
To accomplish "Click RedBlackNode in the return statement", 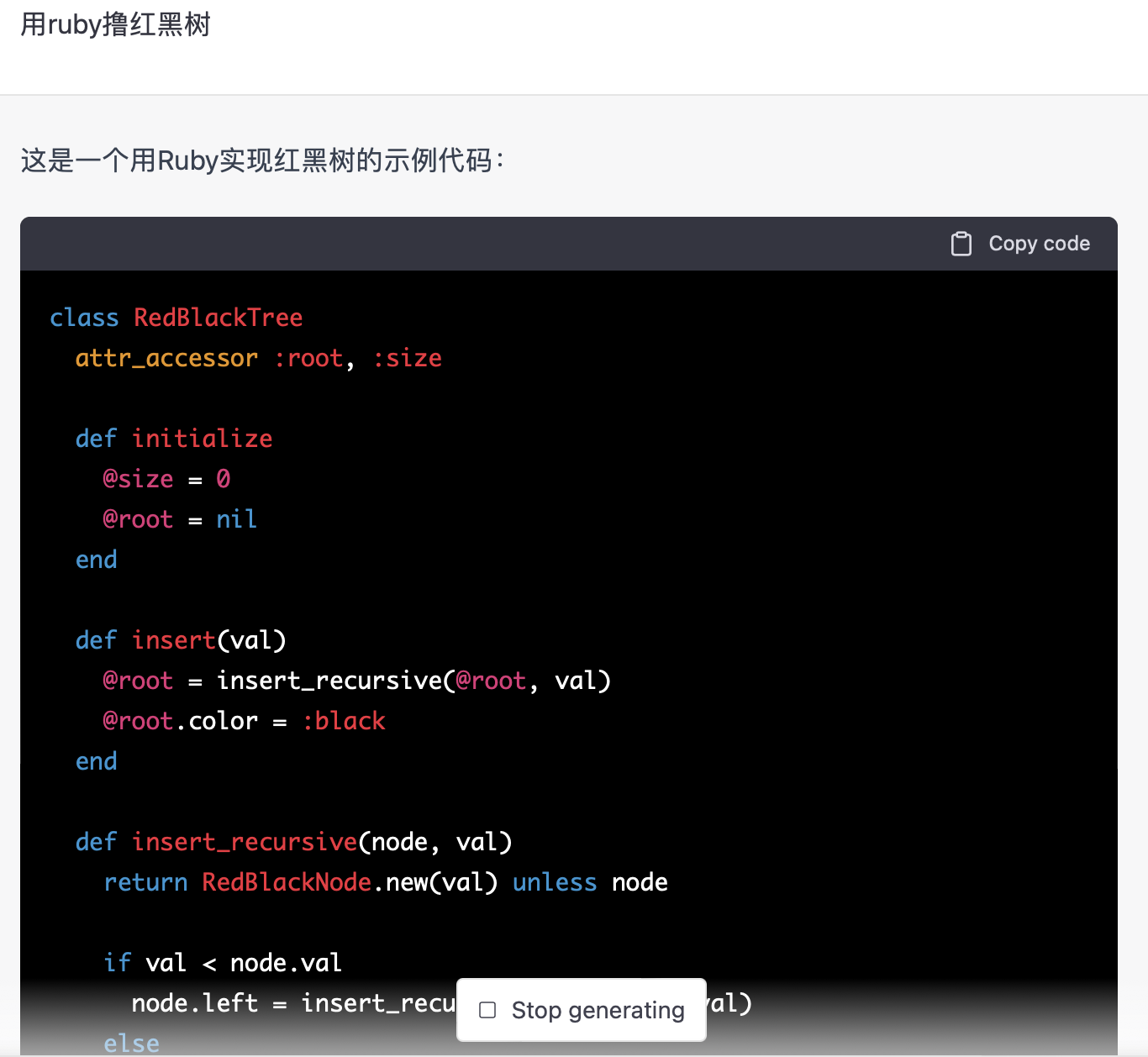I will [287, 882].
